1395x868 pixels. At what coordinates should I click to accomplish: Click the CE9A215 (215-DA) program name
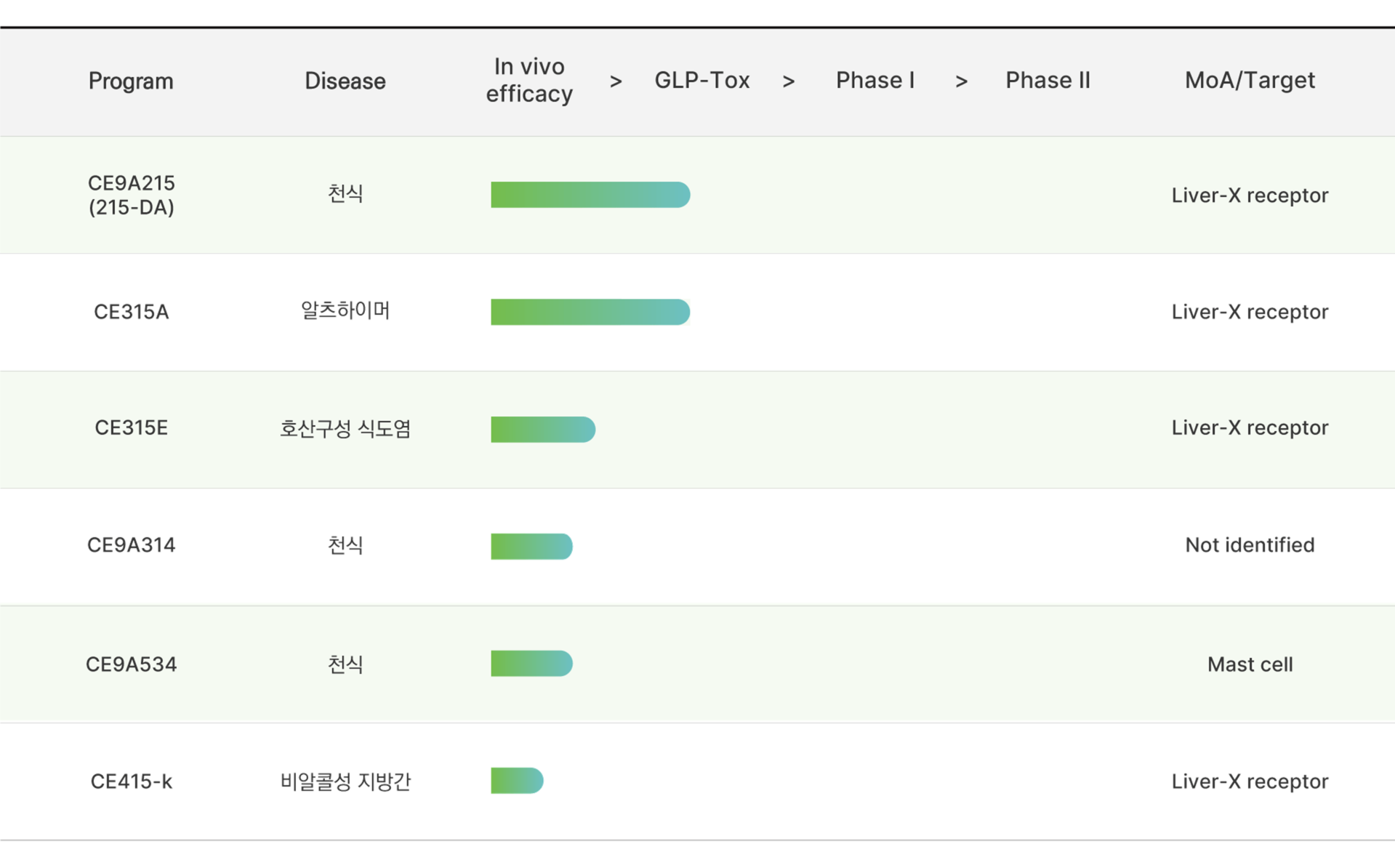click(131, 195)
